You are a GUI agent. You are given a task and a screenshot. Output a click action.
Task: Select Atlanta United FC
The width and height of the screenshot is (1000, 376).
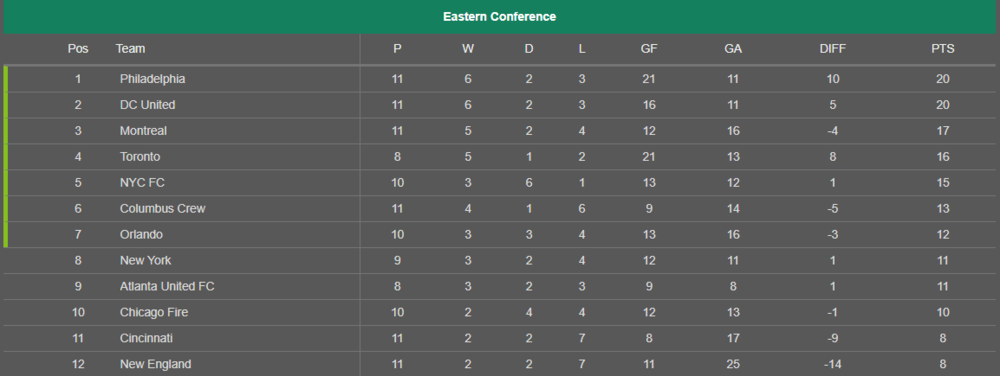coord(167,287)
